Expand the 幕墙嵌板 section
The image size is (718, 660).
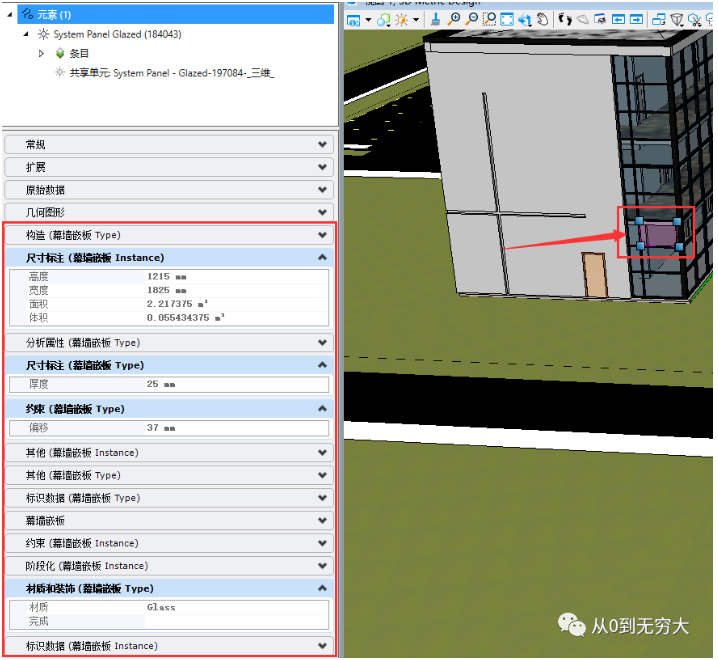(169, 520)
